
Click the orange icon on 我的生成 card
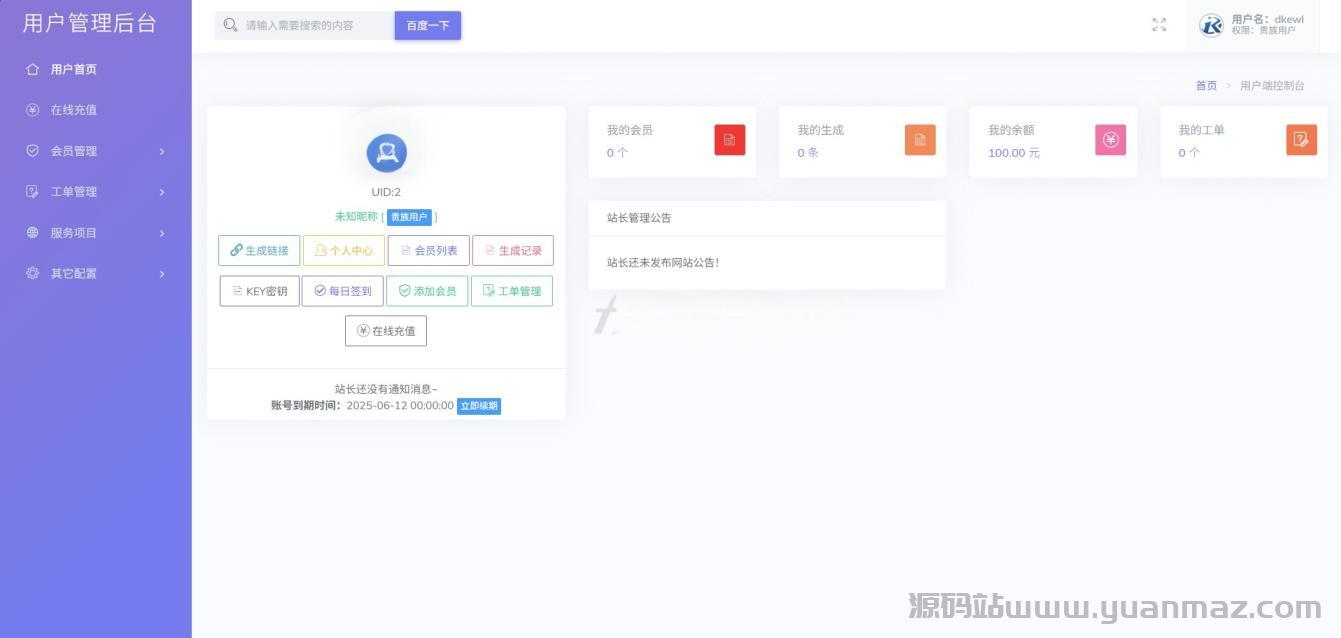920,140
